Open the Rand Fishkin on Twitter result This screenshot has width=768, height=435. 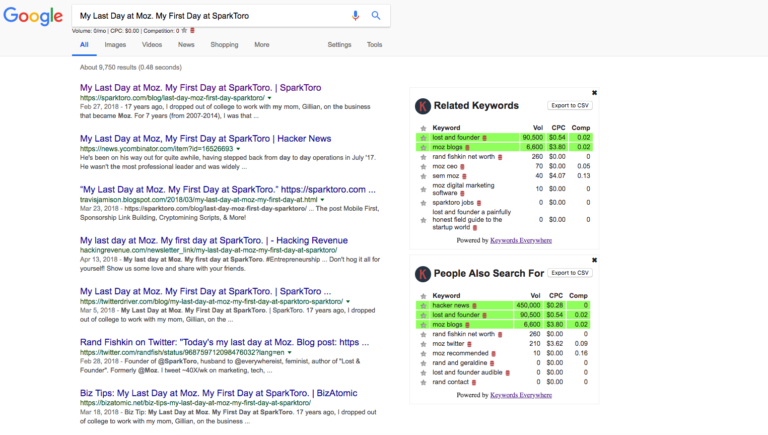(x=224, y=342)
